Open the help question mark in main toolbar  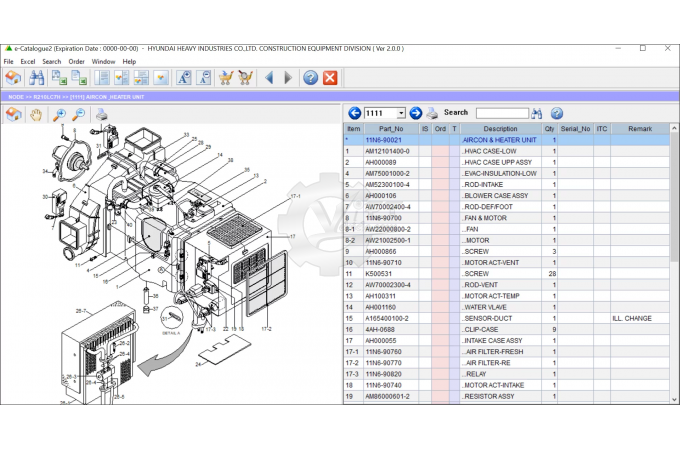(310, 77)
